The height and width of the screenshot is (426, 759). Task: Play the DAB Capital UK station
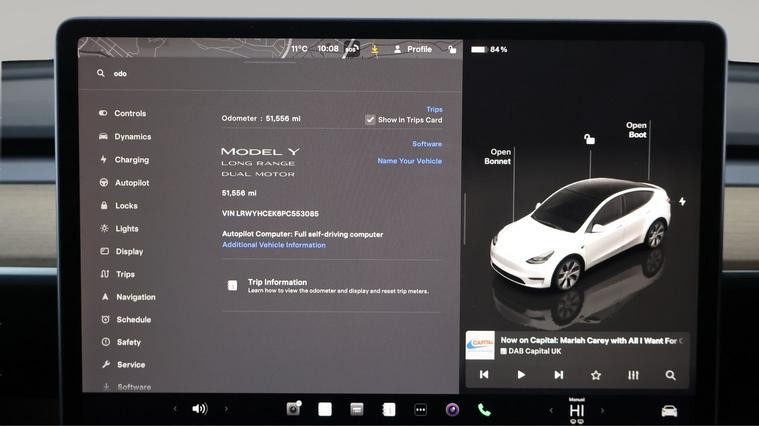click(520, 375)
